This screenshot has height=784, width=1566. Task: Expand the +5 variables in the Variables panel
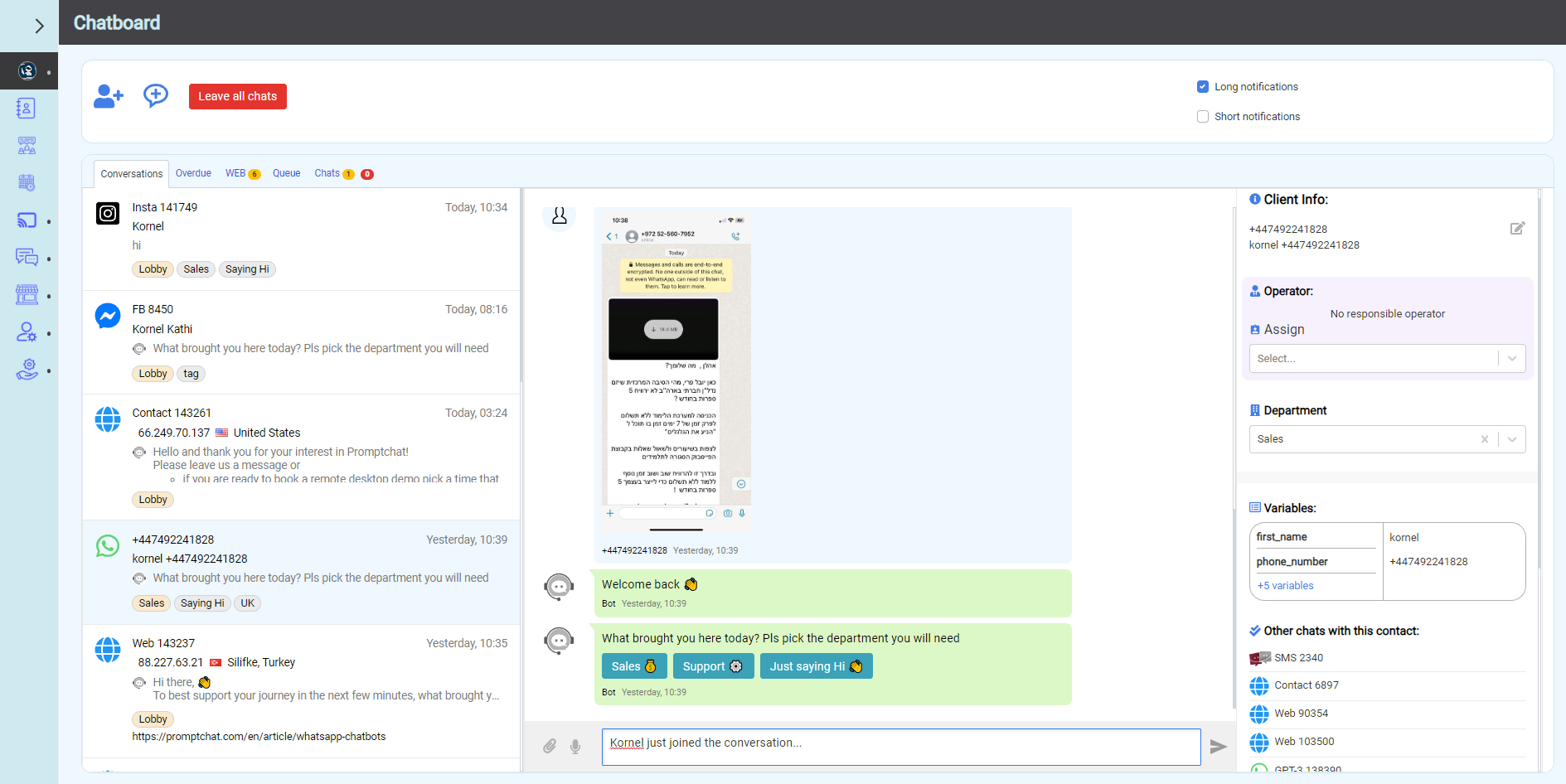(1285, 585)
